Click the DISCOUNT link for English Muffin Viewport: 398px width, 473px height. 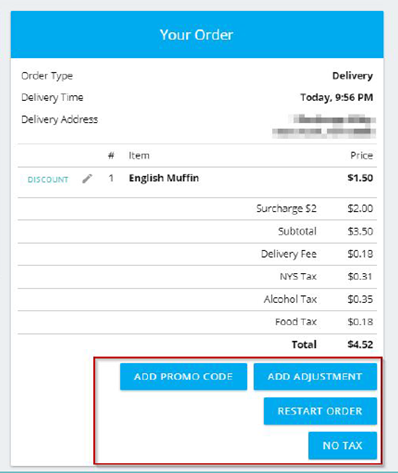pos(48,180)
